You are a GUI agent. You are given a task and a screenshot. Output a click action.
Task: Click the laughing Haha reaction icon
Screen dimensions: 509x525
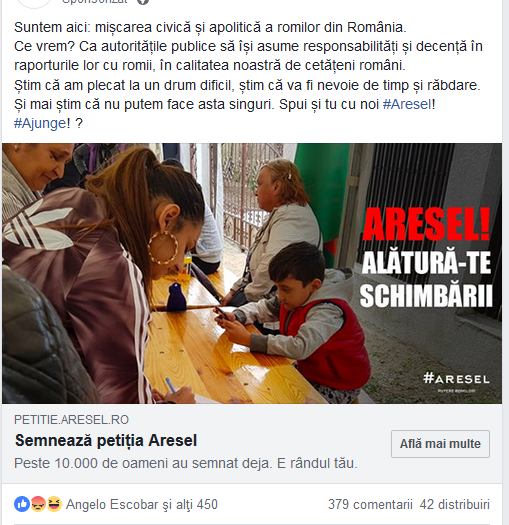tap(54, 504)
